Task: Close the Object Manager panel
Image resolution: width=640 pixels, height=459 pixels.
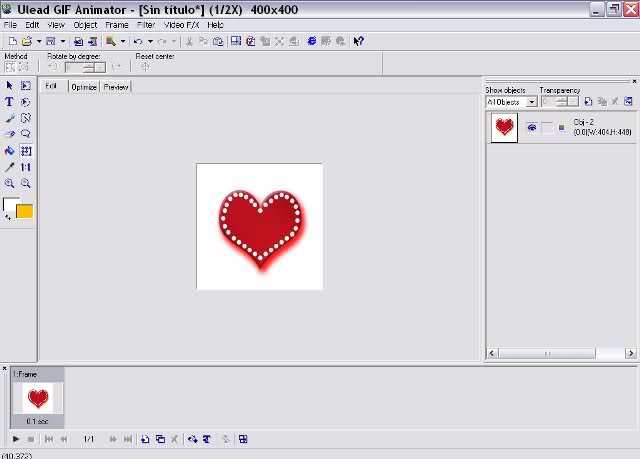Action: coord(634,81)
